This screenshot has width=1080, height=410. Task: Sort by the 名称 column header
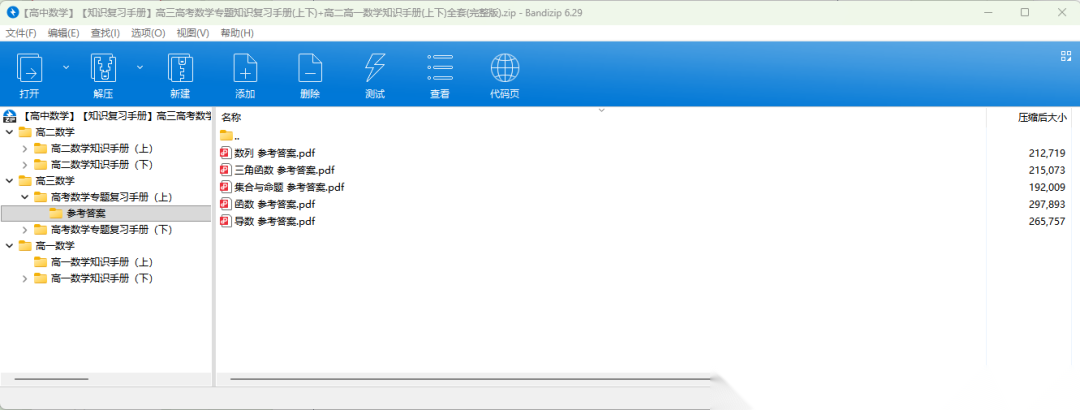click(x=232, y=117)
